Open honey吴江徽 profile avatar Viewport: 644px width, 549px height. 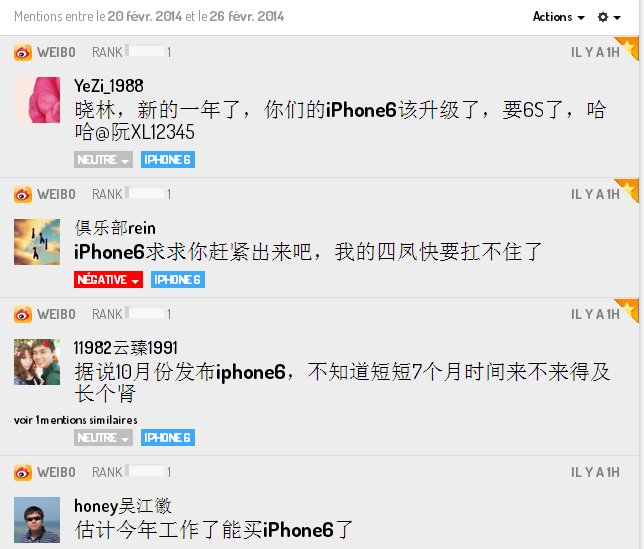37,520
